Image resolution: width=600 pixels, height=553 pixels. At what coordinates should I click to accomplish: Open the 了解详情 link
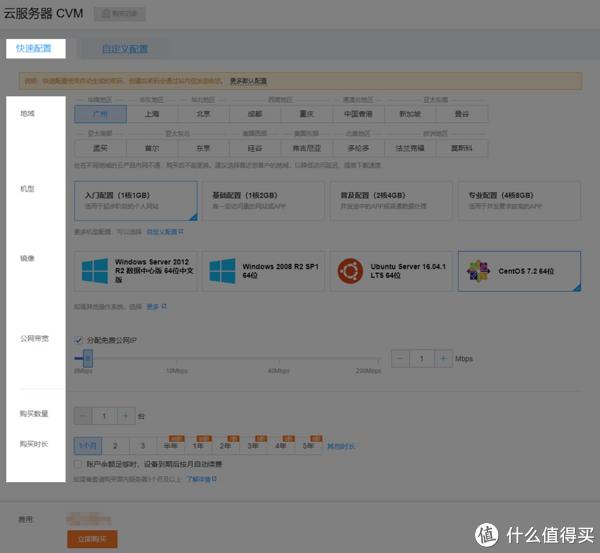coord(201,479)
